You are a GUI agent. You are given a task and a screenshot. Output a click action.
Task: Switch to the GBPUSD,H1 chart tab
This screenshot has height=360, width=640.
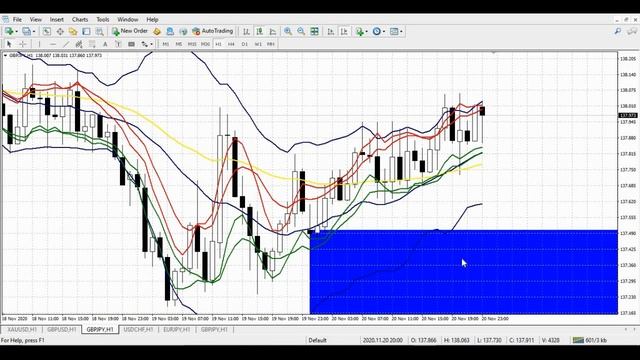point(62,329)
